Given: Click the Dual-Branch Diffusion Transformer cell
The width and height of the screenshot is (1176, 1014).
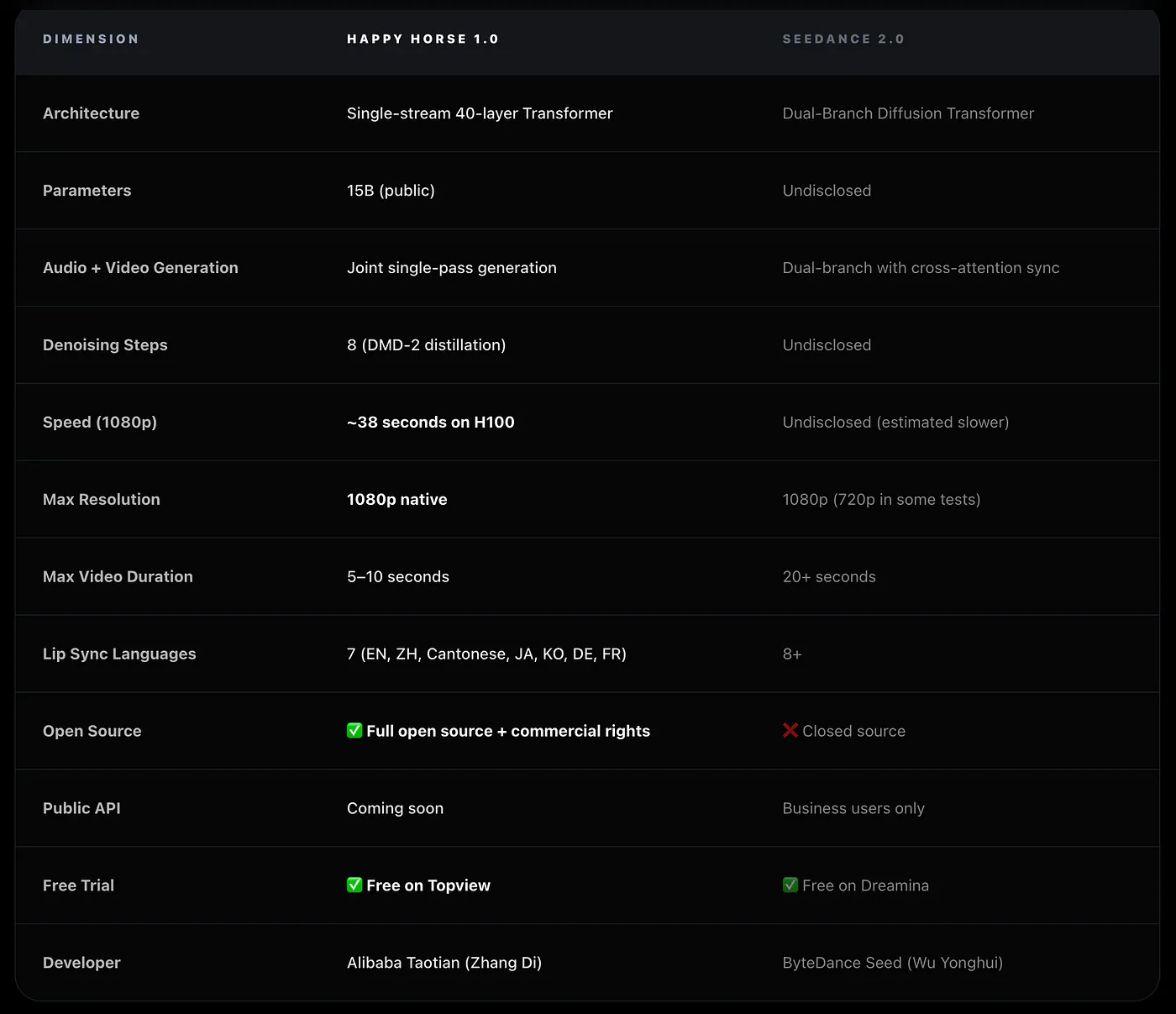Looking at the screenshot, I should coord(908,113).
